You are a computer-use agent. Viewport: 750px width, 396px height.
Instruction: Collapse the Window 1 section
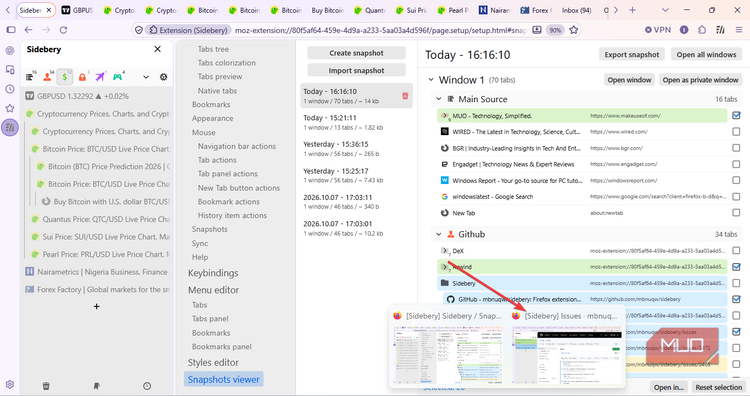pyautogui.click(x=431, y=80)
